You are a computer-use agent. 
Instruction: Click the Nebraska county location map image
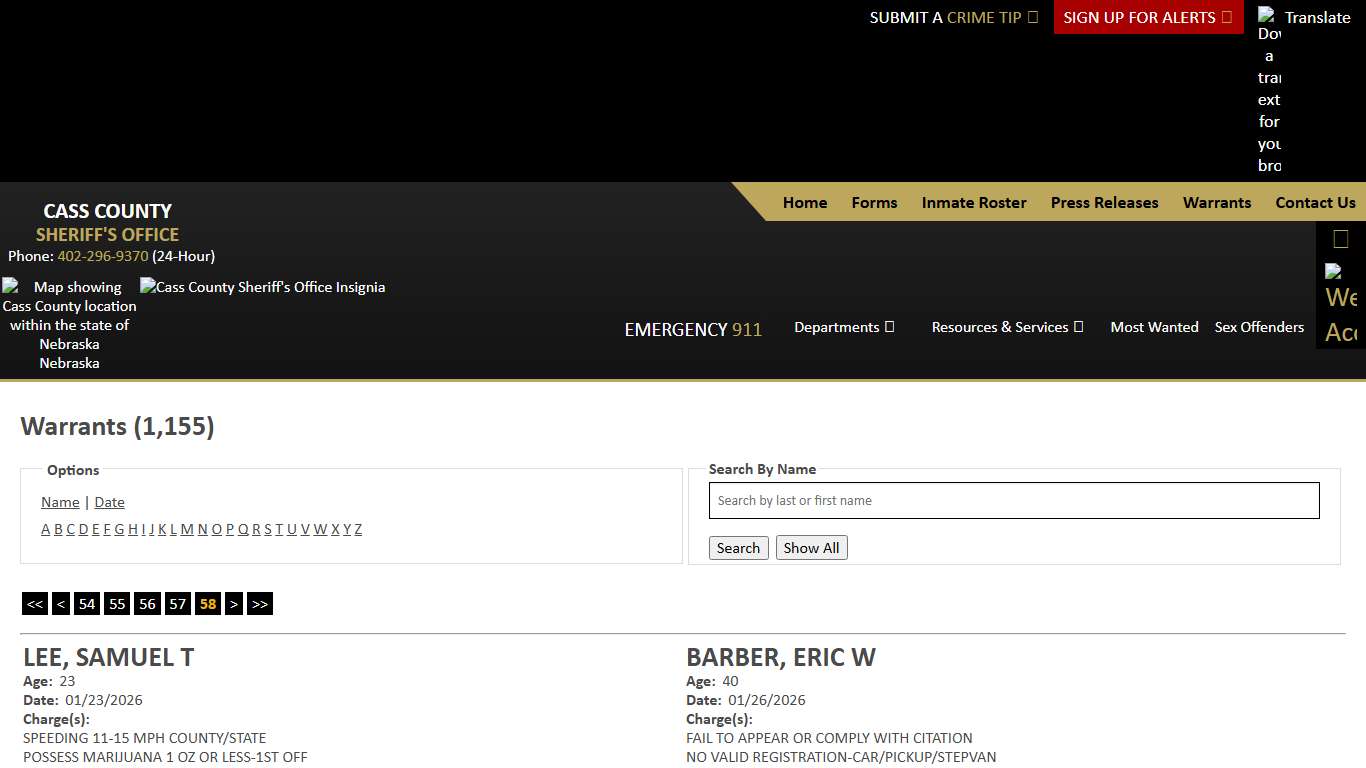69,324
